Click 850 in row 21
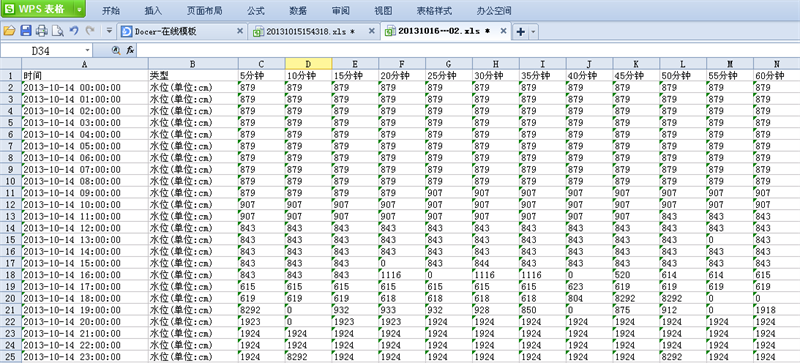The image size is (800, 363). [x=542, y=310]
